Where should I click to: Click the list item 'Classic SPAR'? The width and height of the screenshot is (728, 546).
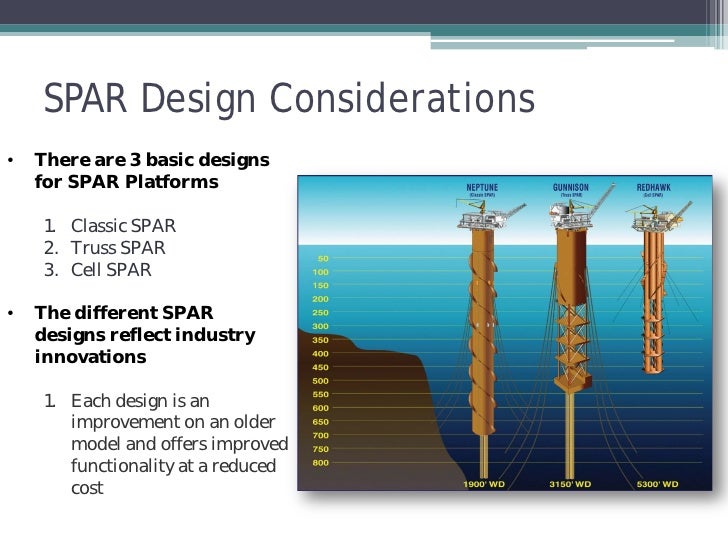[123, 226]
